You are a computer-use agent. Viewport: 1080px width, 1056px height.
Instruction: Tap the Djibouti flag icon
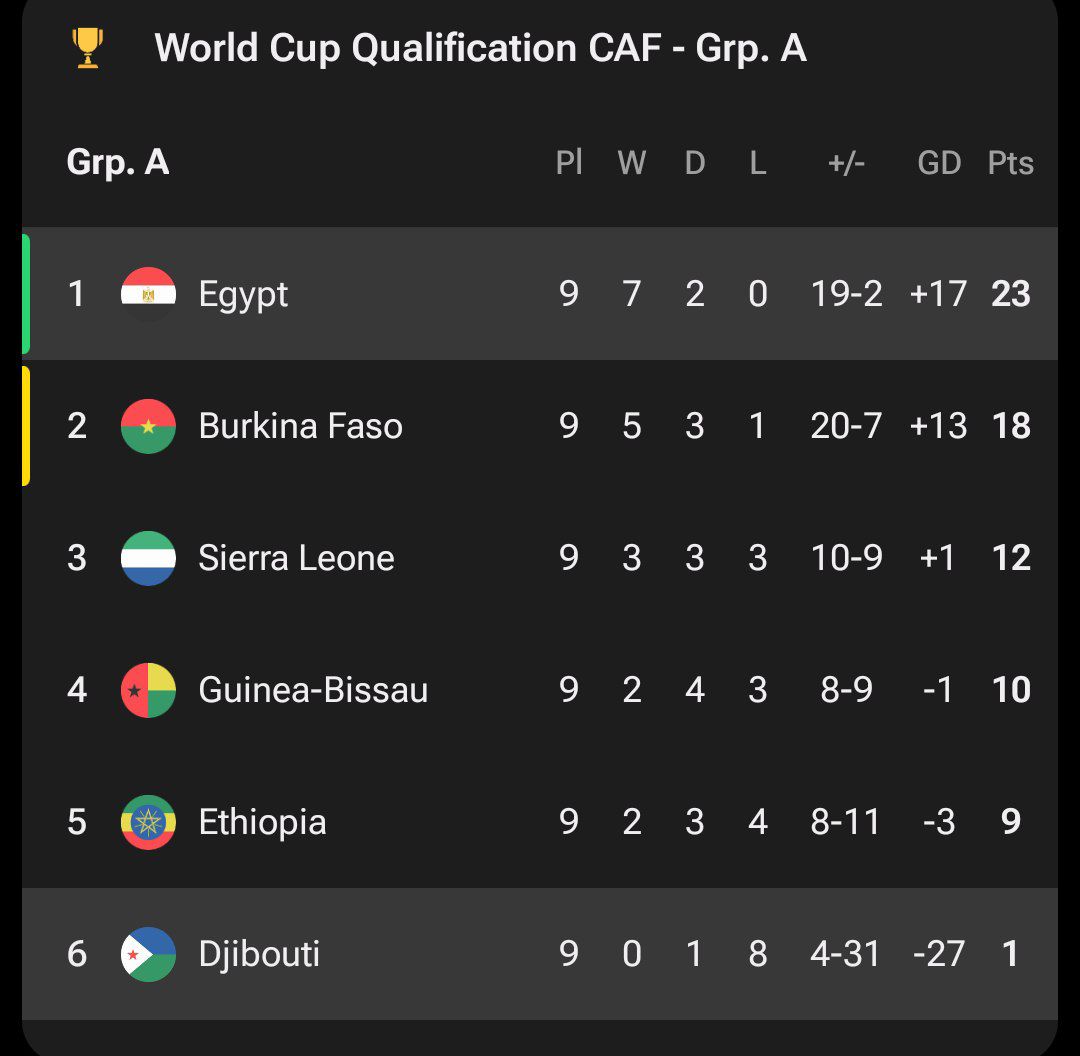coord(148,954)
